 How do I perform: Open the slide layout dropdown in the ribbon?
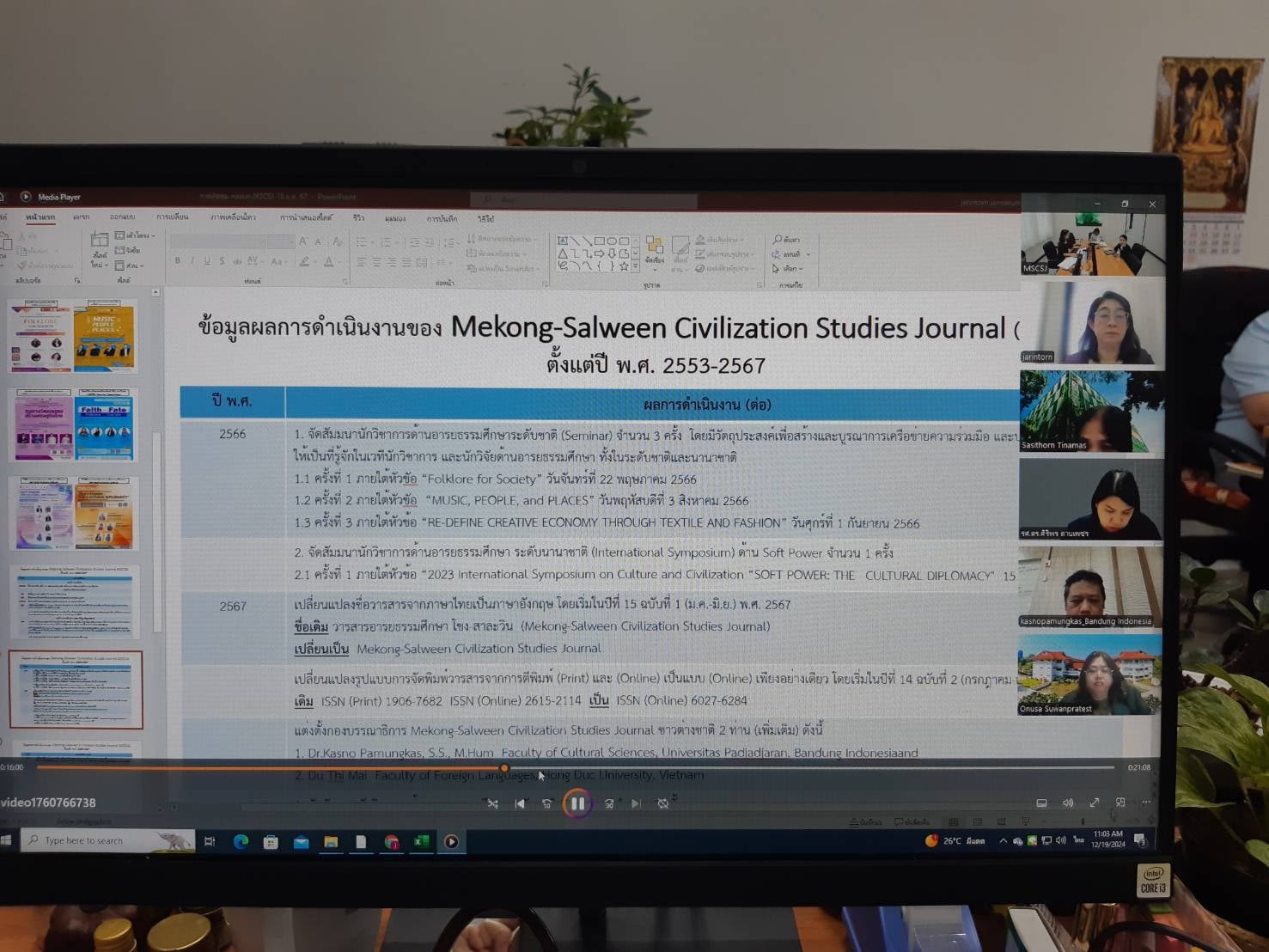tap(135, 235)
